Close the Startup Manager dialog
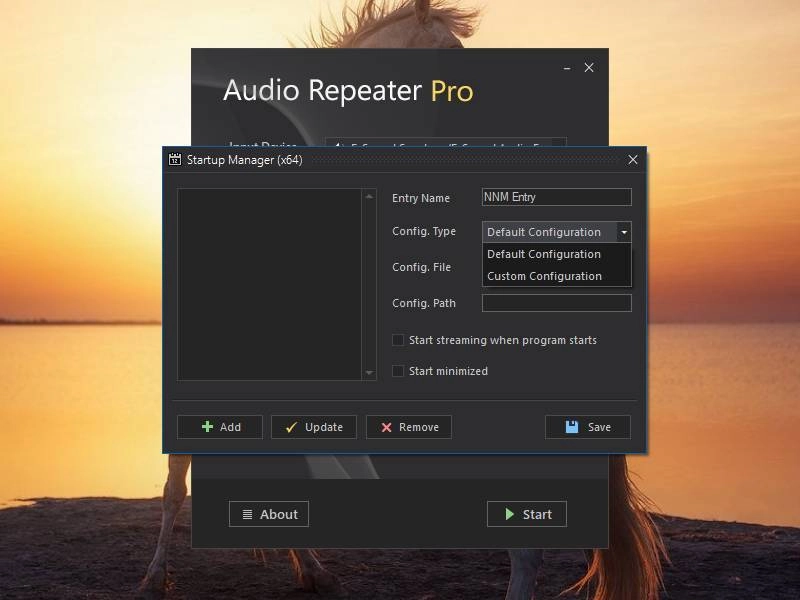The width and height of the screenshot is (800, 600). pyautogui.click(x=633, y=160)
